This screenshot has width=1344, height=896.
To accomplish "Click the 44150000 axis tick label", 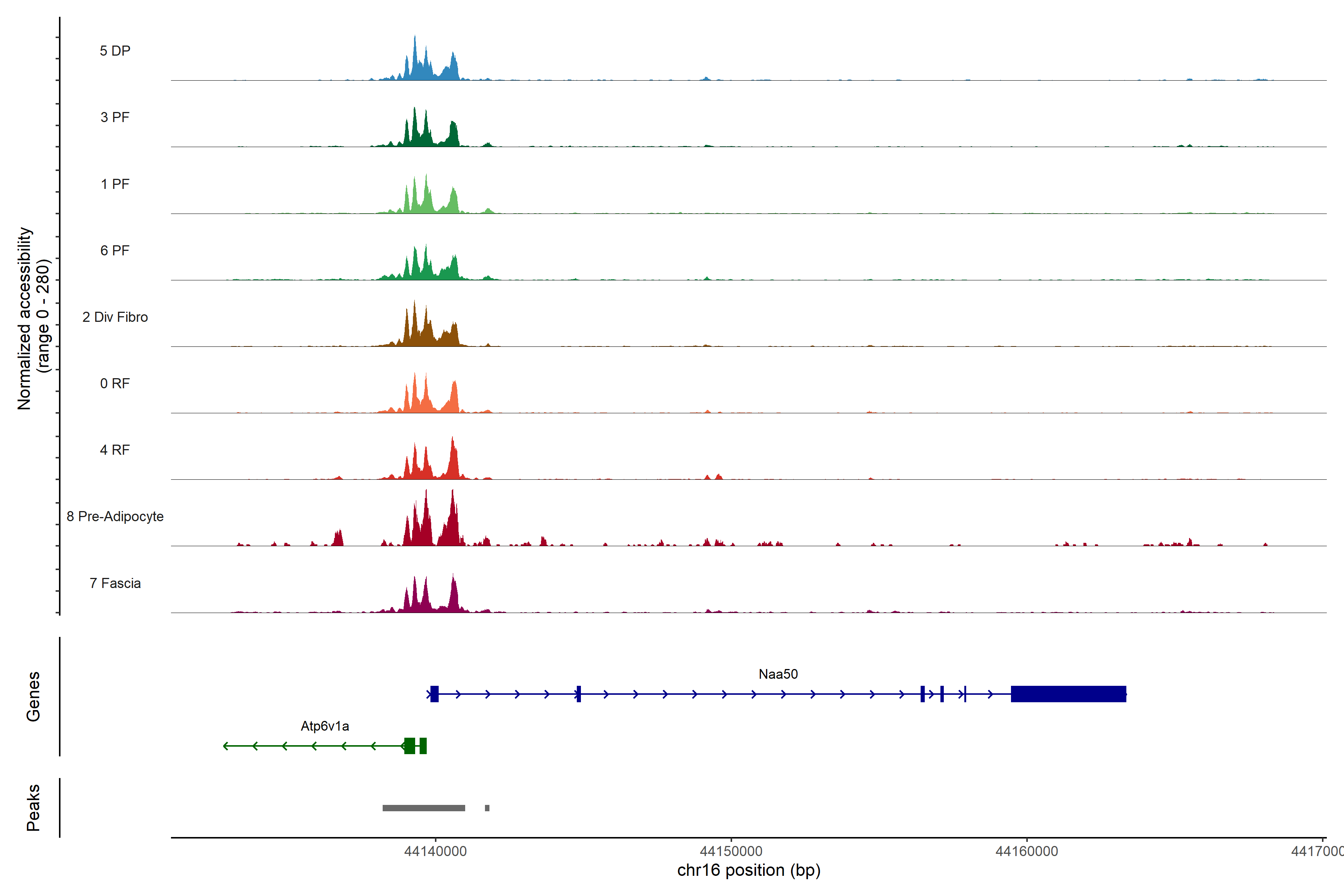I will click(731, 852).
